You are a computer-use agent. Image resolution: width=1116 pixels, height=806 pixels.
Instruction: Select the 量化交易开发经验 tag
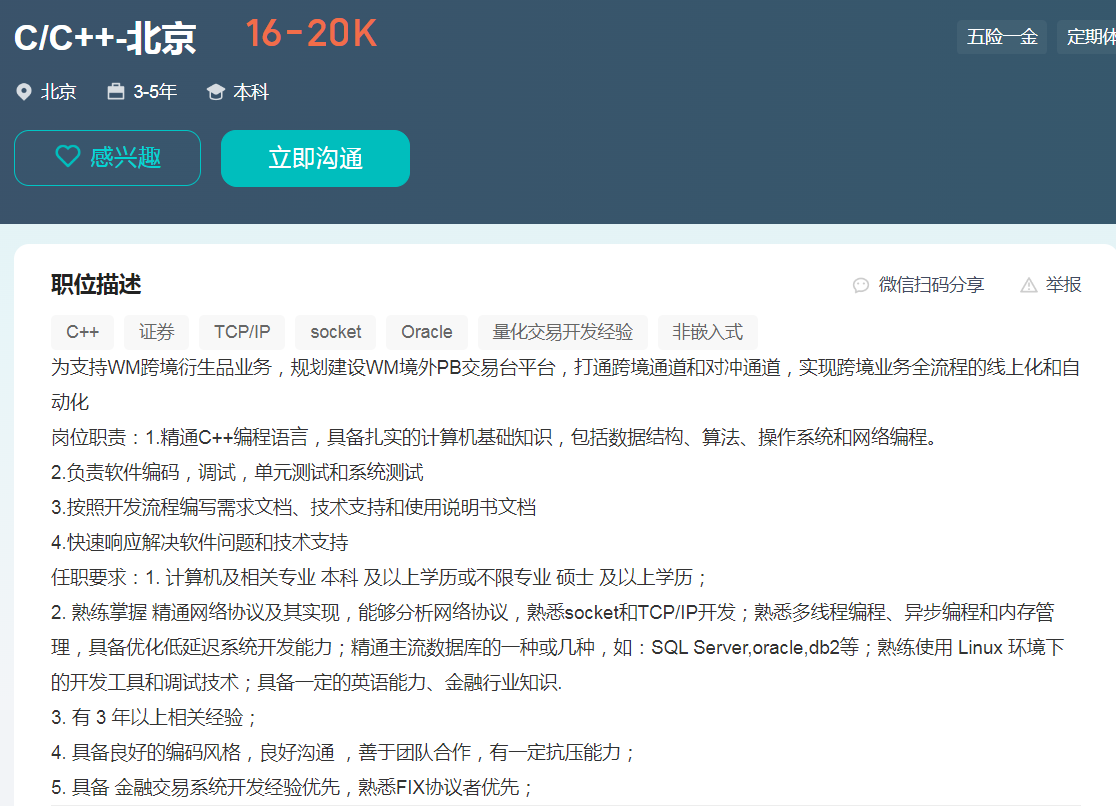(x=563, y=332)
